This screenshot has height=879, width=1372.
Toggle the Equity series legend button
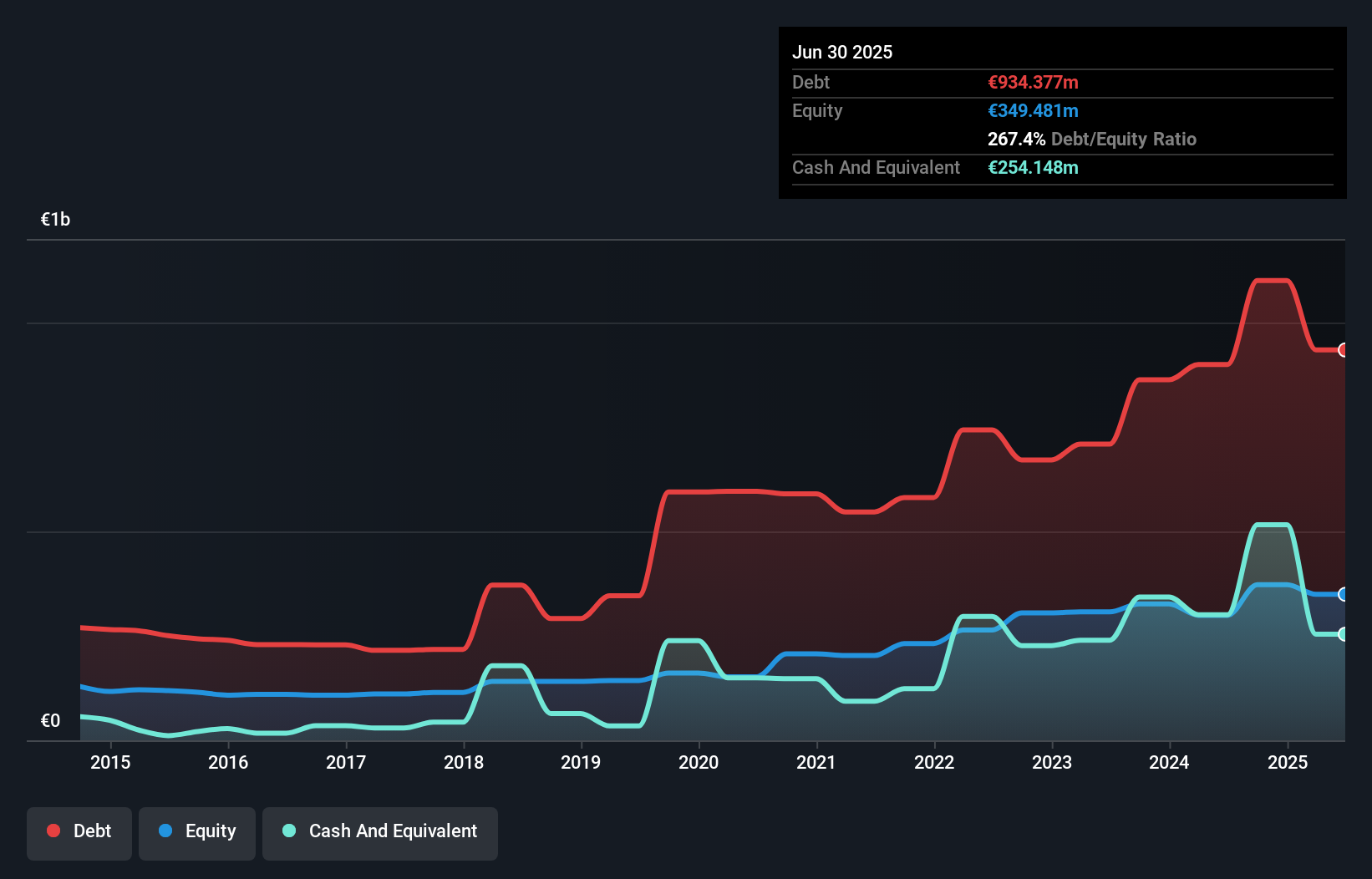(196, 832)
